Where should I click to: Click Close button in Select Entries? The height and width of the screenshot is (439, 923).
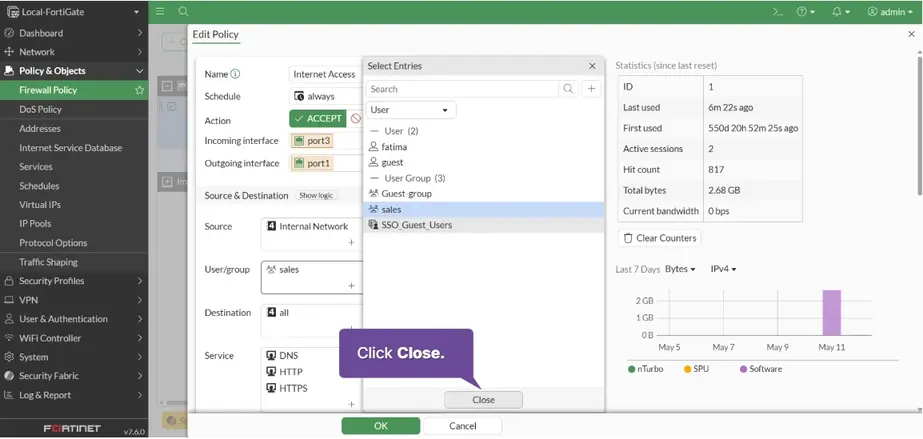coord(483,400)
